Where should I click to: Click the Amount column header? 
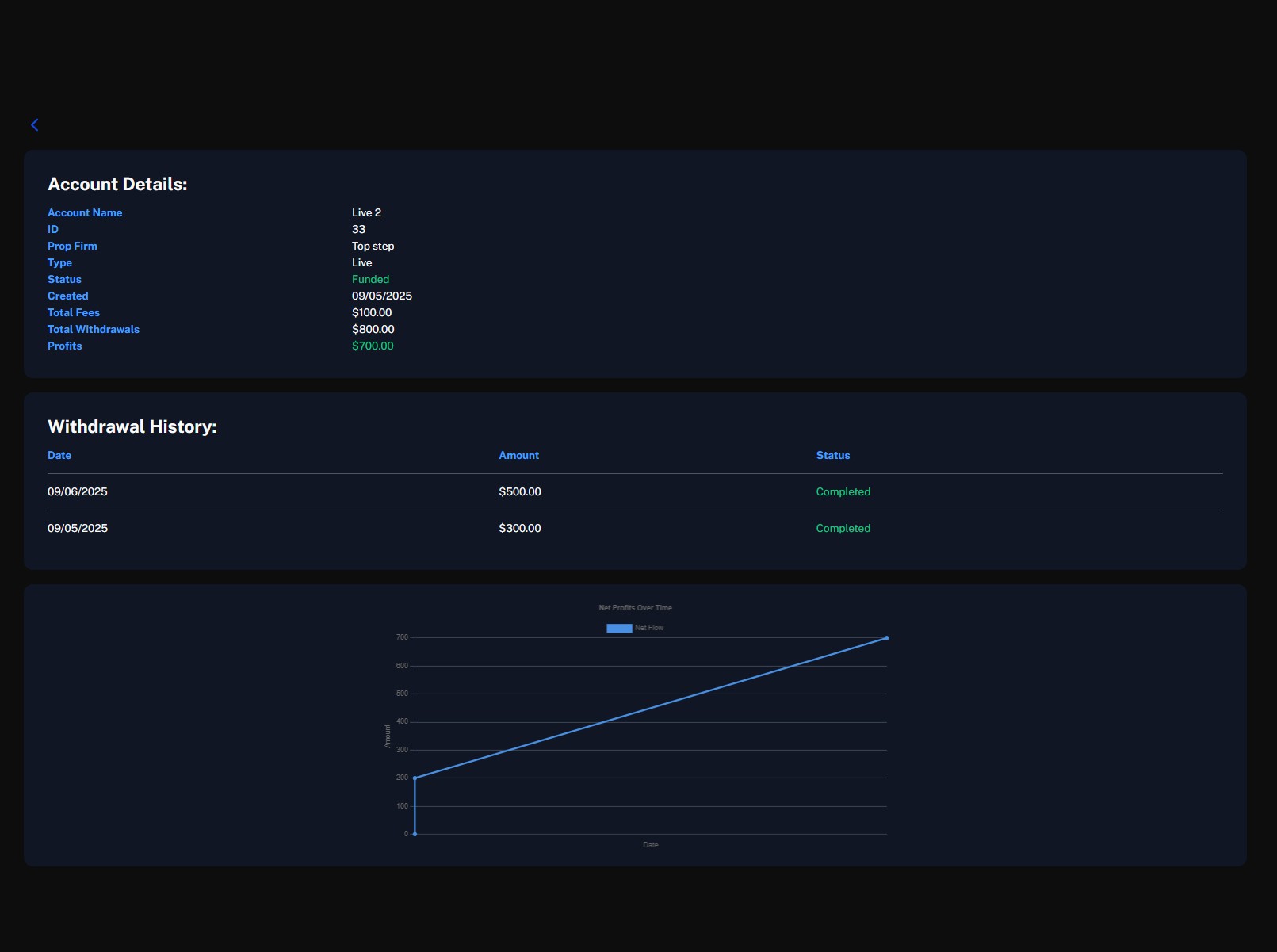pos(518,456)
